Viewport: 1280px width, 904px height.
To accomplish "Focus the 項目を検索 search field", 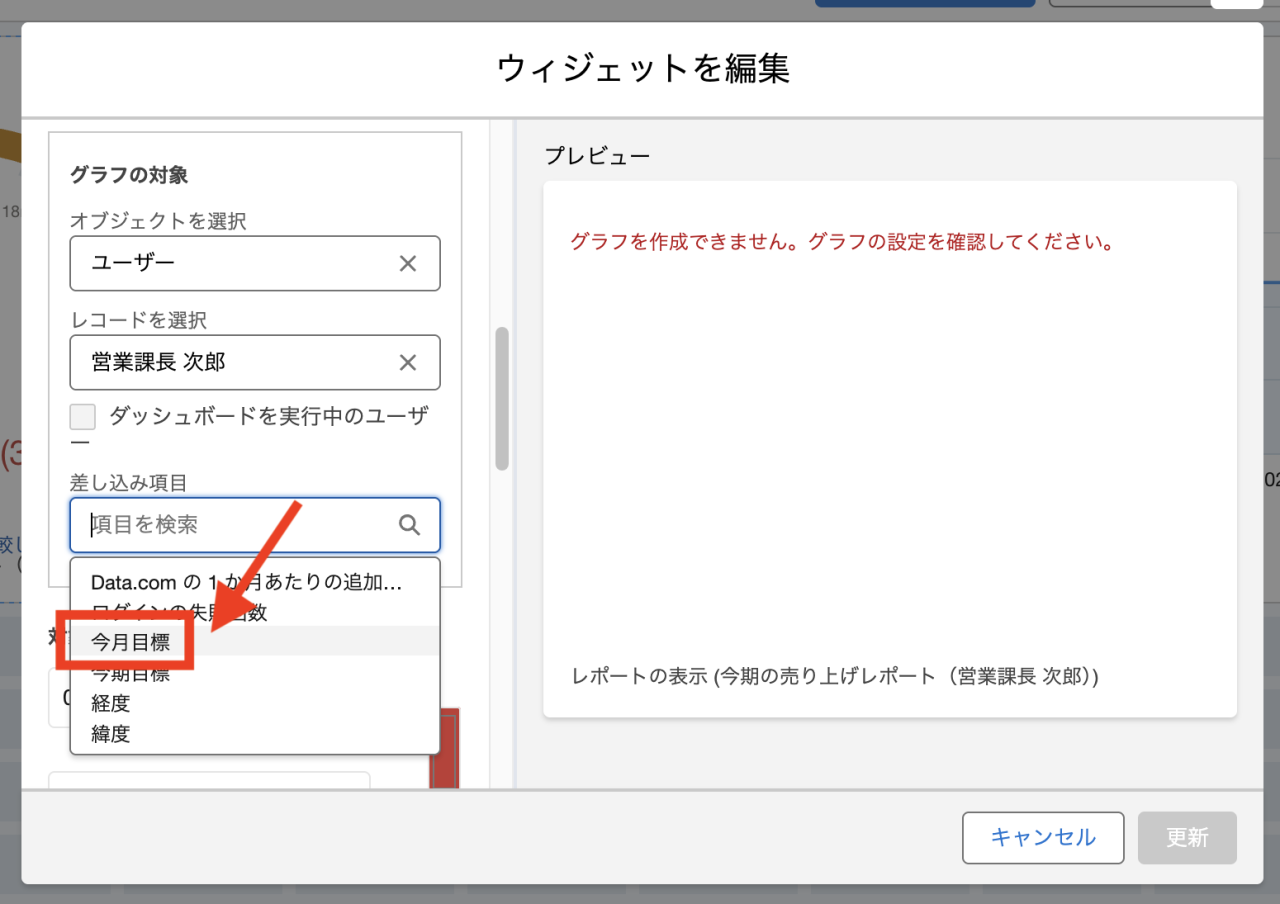I will 240,525.
